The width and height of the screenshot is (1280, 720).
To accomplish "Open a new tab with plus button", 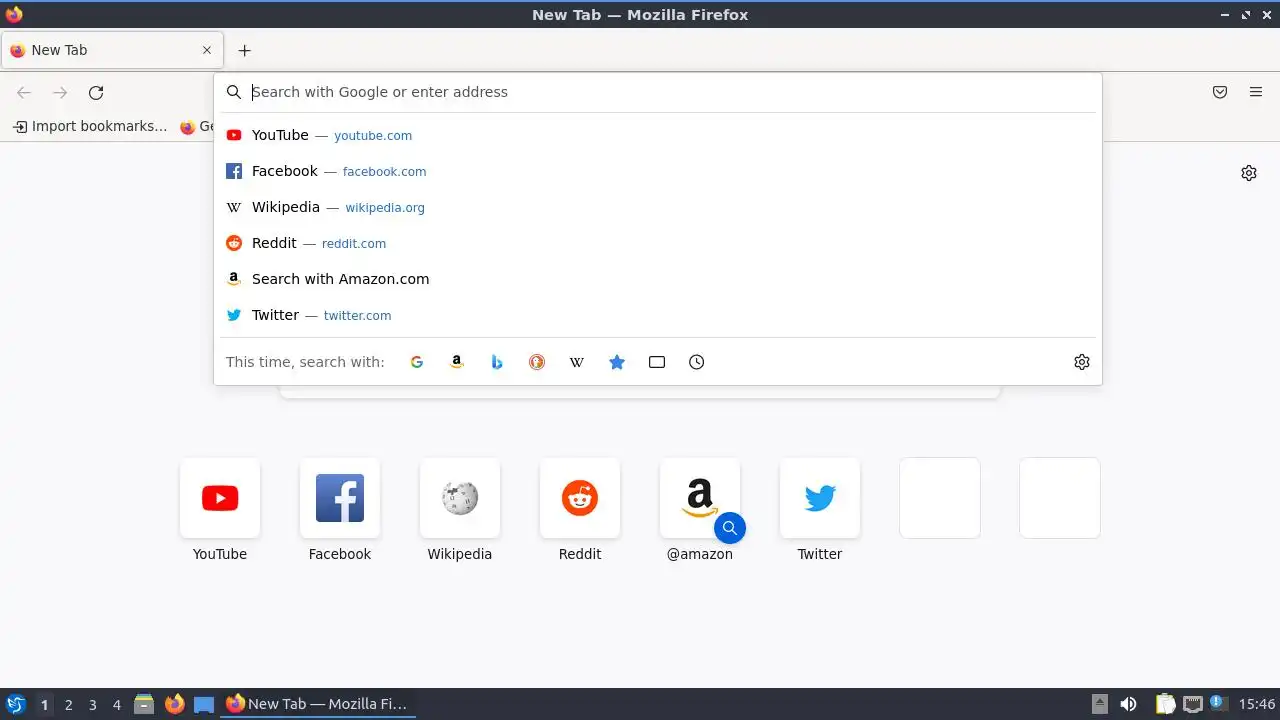I will click(245, 50).
